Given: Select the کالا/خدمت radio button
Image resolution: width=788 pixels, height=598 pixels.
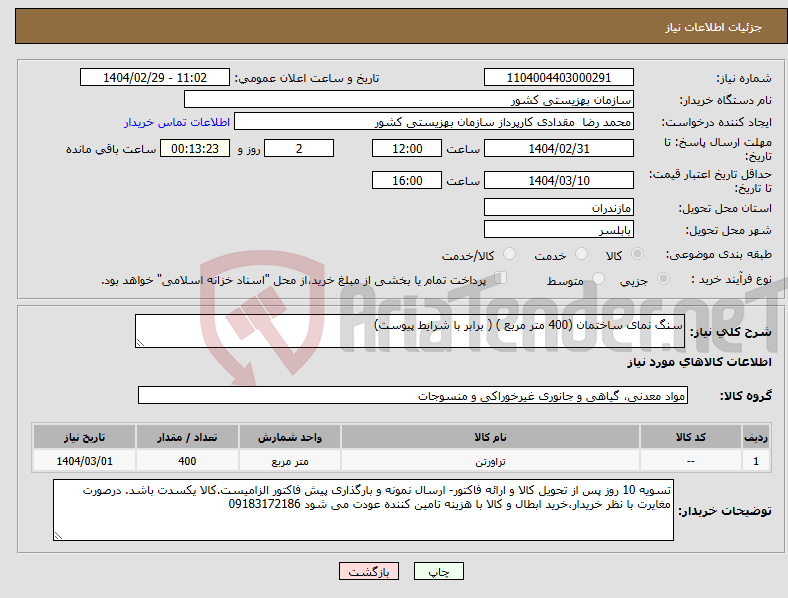Looking at the screenshot, I should click(510, 254).
